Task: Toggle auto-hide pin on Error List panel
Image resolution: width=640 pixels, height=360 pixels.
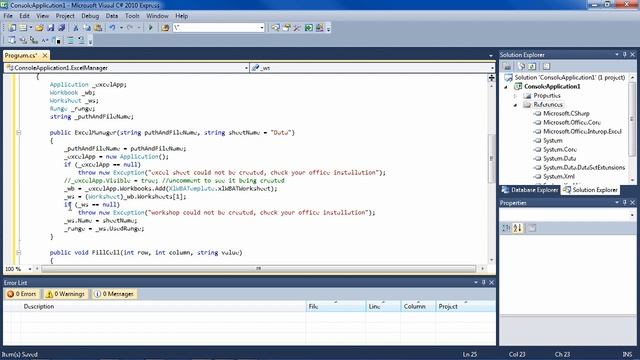Action: [x=484, y=282]
